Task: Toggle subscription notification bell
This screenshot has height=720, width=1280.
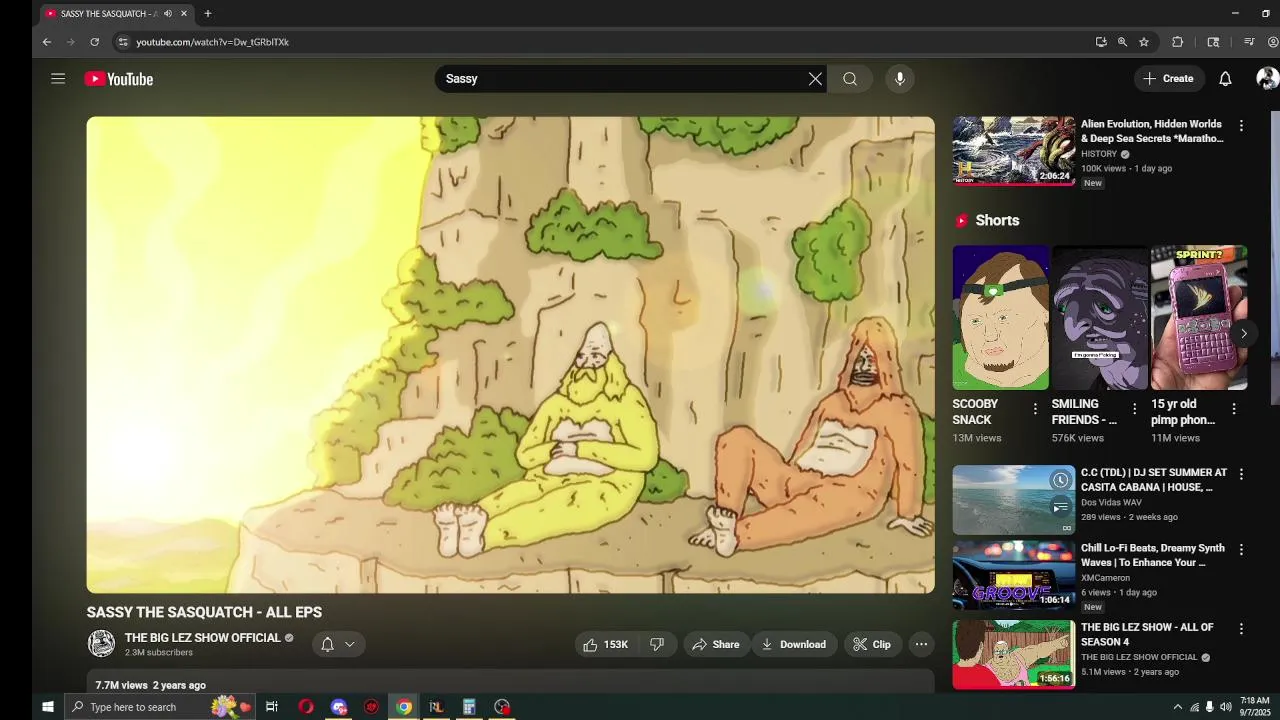Action: tap(327, 645)
